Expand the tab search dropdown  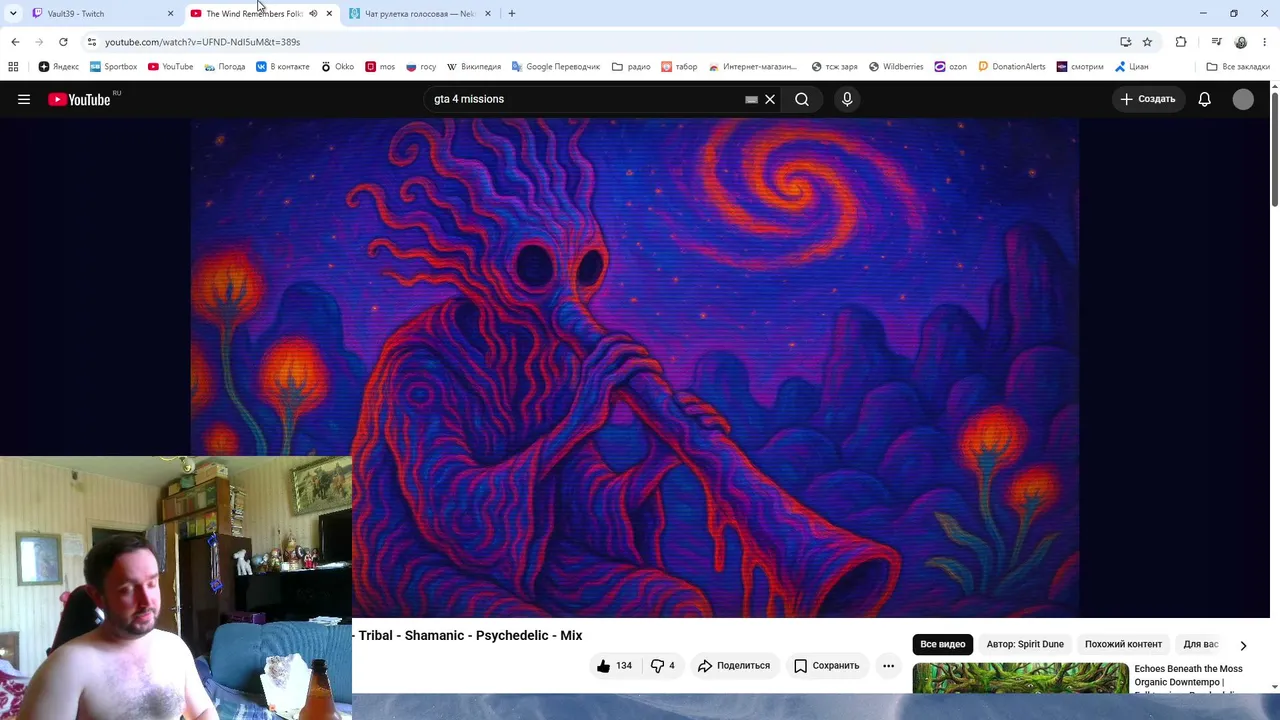[x=13, y=13]
